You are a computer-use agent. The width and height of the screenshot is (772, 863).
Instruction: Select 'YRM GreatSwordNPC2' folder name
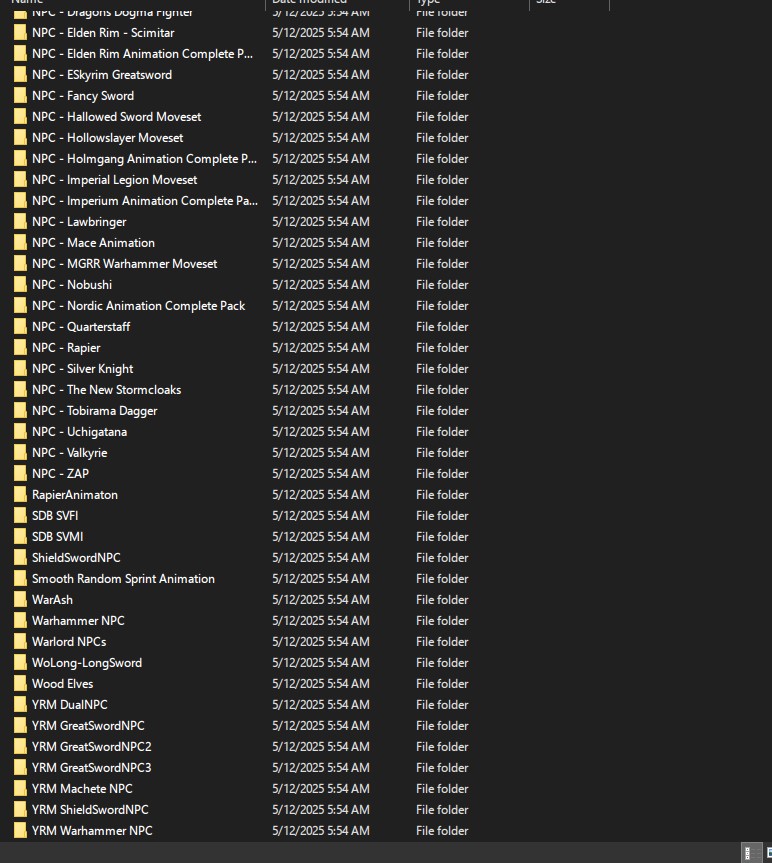(91, 747)
